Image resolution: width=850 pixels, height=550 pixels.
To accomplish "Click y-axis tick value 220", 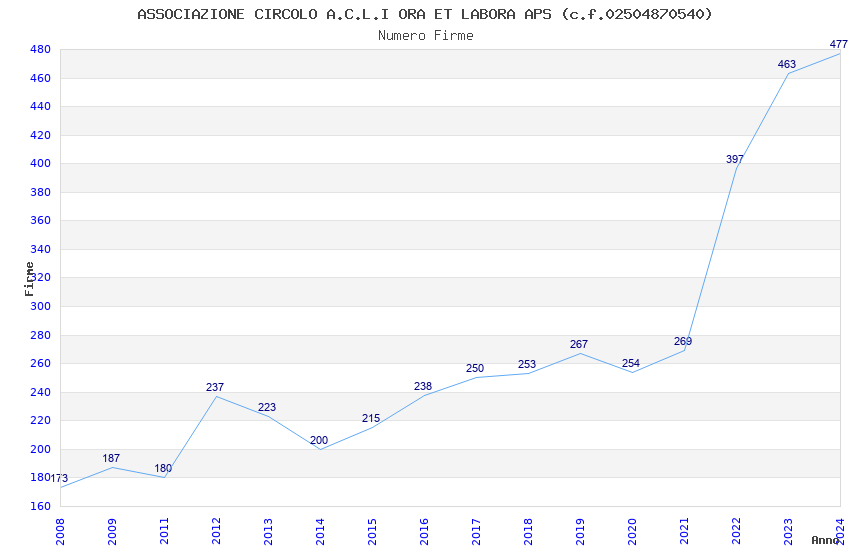I will point(41,420).
